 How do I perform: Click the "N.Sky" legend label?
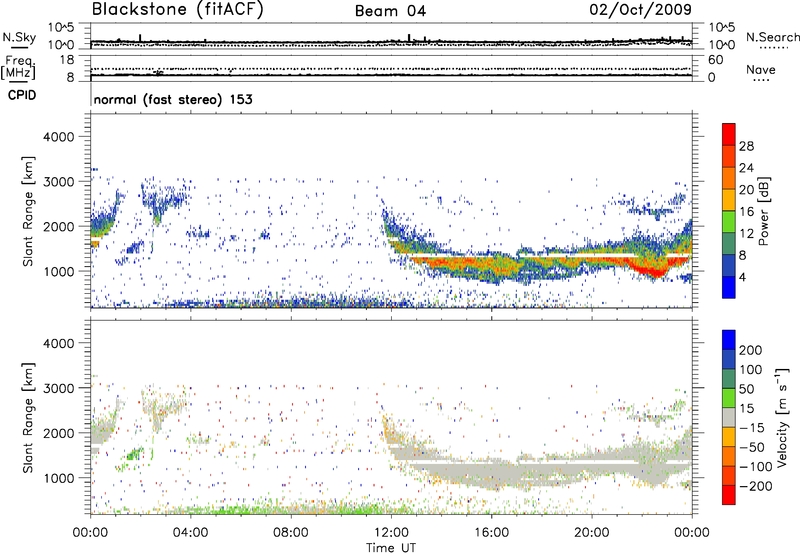tap(19, 37)
